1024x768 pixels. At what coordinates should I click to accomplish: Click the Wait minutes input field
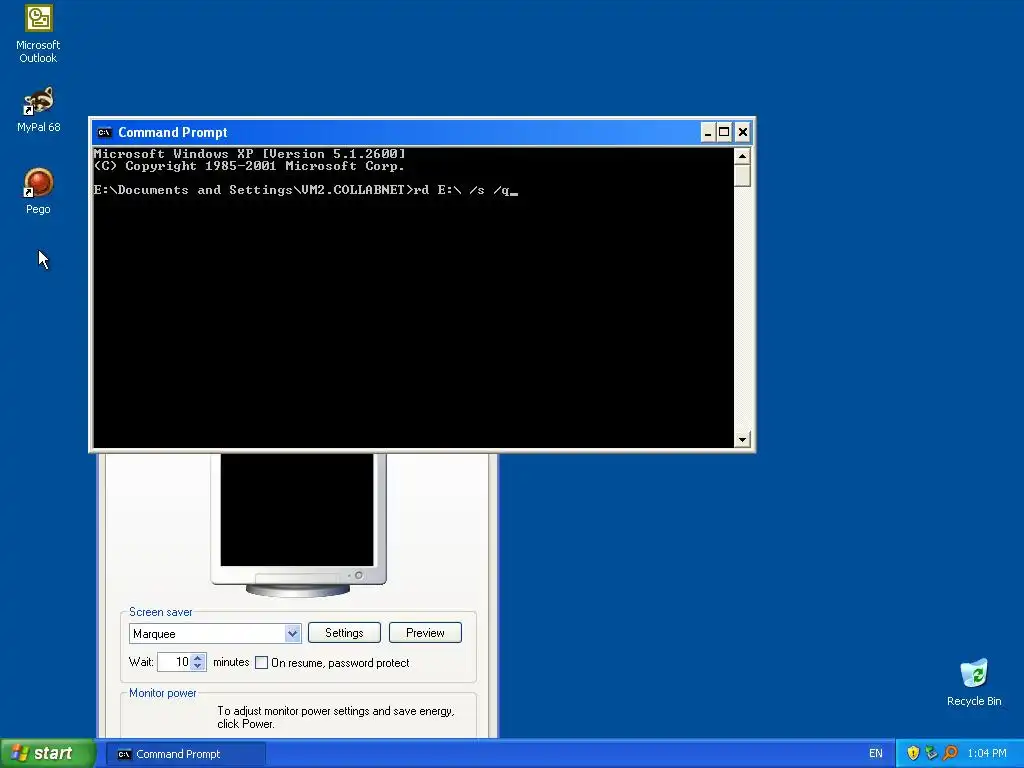174,662
